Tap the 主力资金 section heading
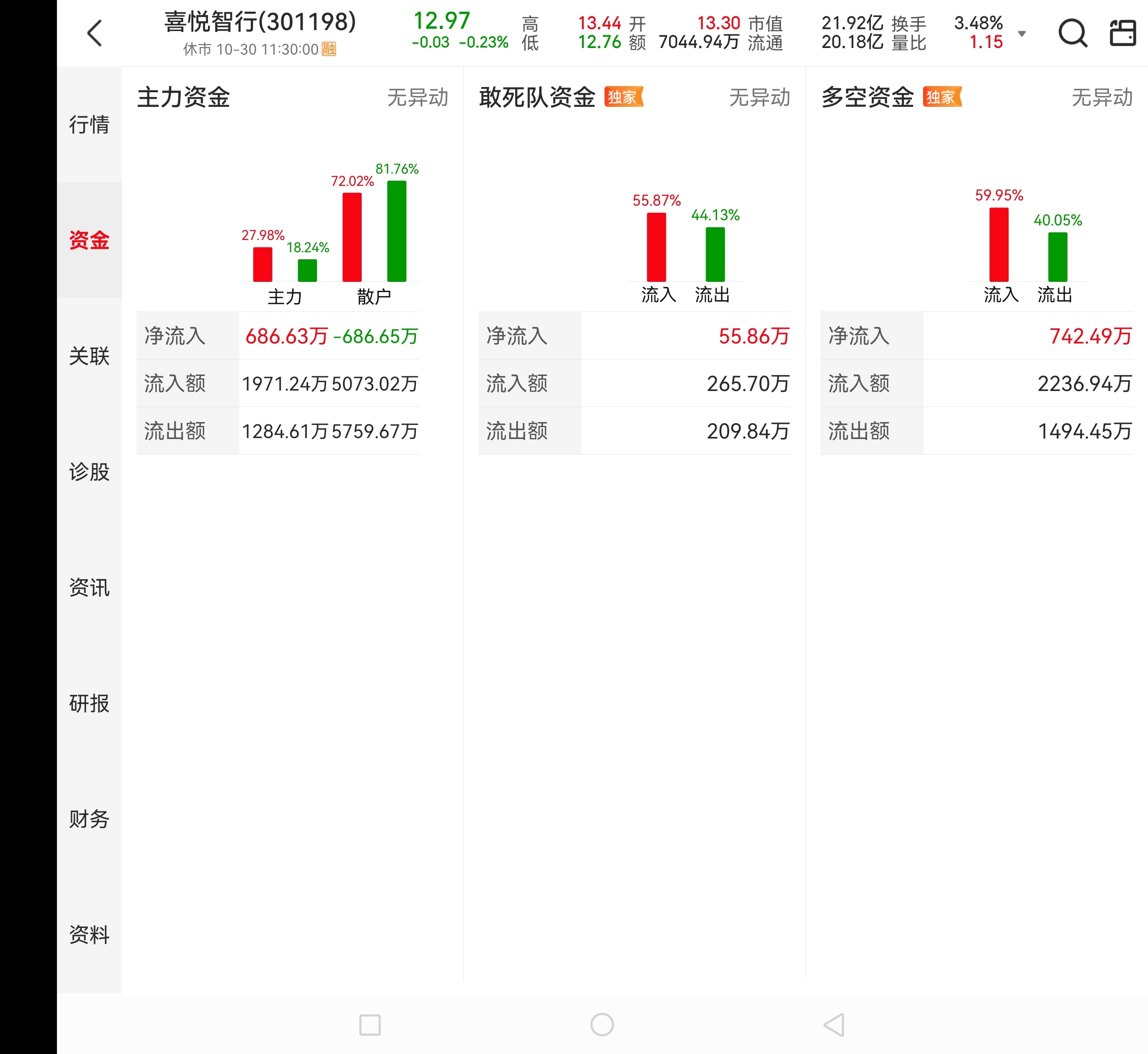Image resolution: width=1148 pixels, height=1054 pixels. [183, 97]
